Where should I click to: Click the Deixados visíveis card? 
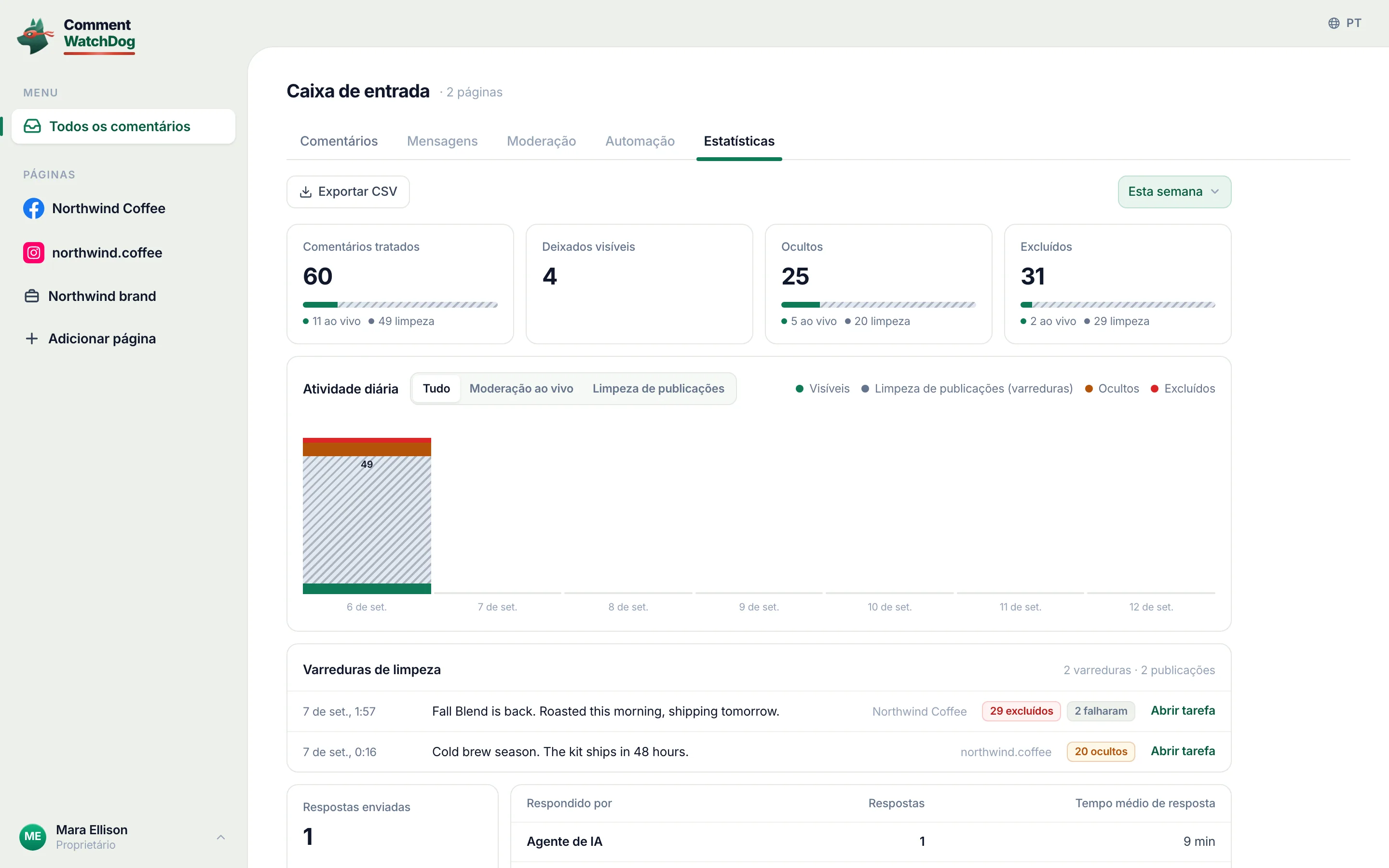pos(640,284)
